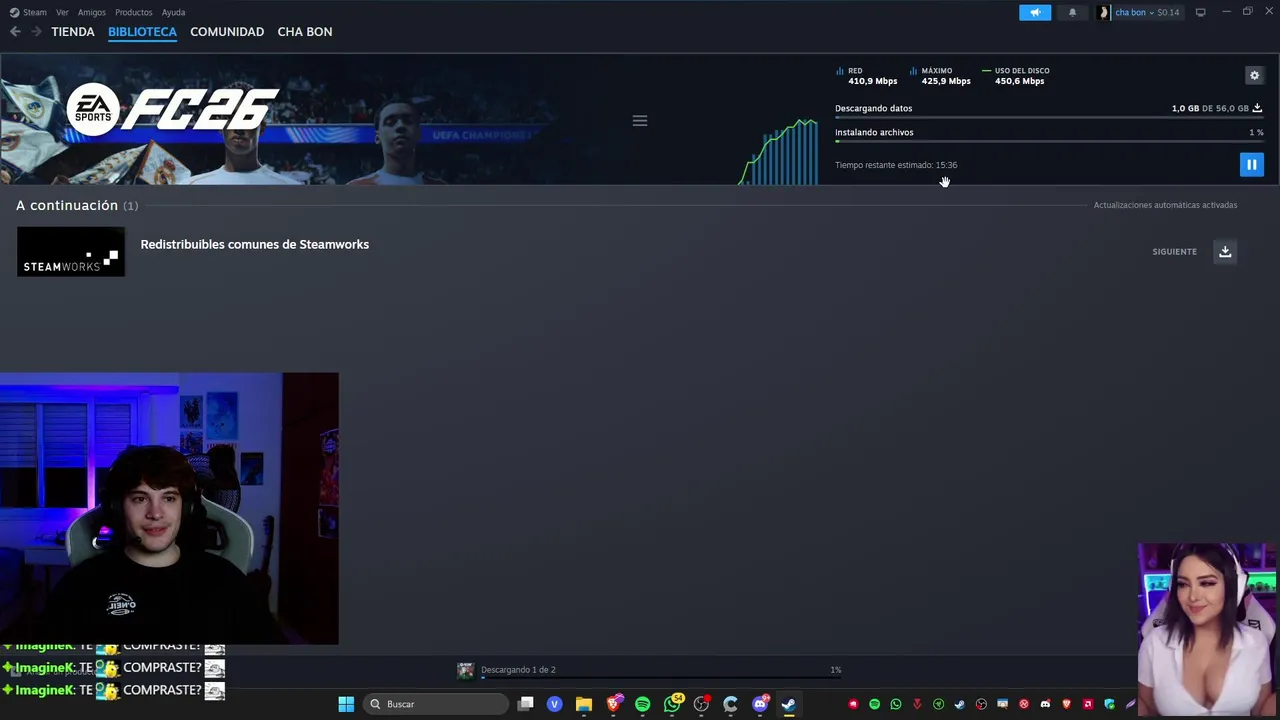Go to the TIENDA tab
The image size is (1280, 720).
coord(73,32)
